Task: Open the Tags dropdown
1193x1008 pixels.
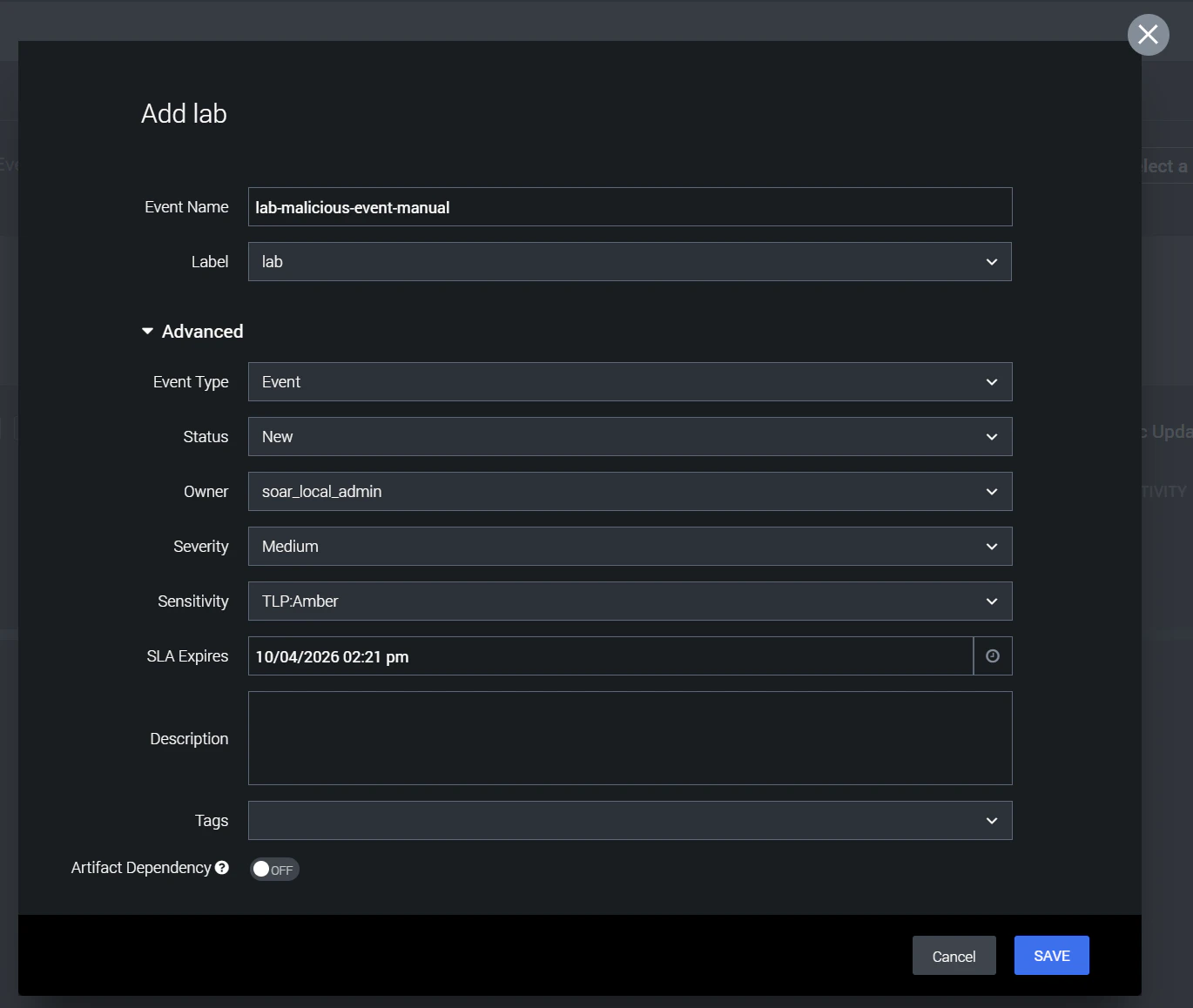Action: [x=630, y=821]
